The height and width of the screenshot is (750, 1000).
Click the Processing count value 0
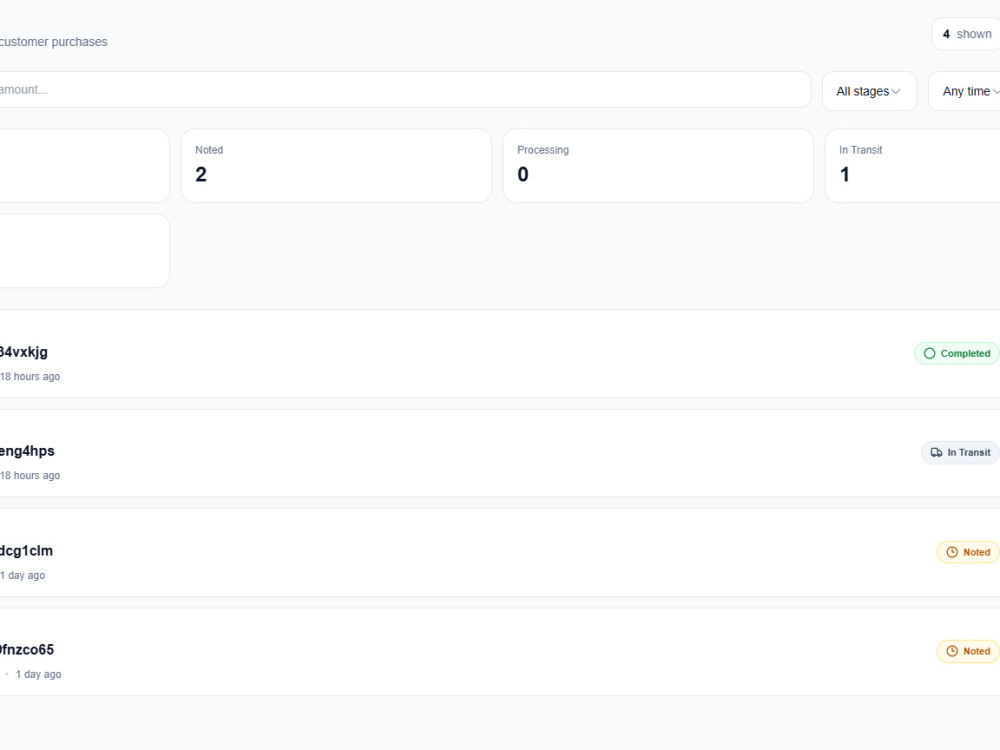[x=523, y=174]
